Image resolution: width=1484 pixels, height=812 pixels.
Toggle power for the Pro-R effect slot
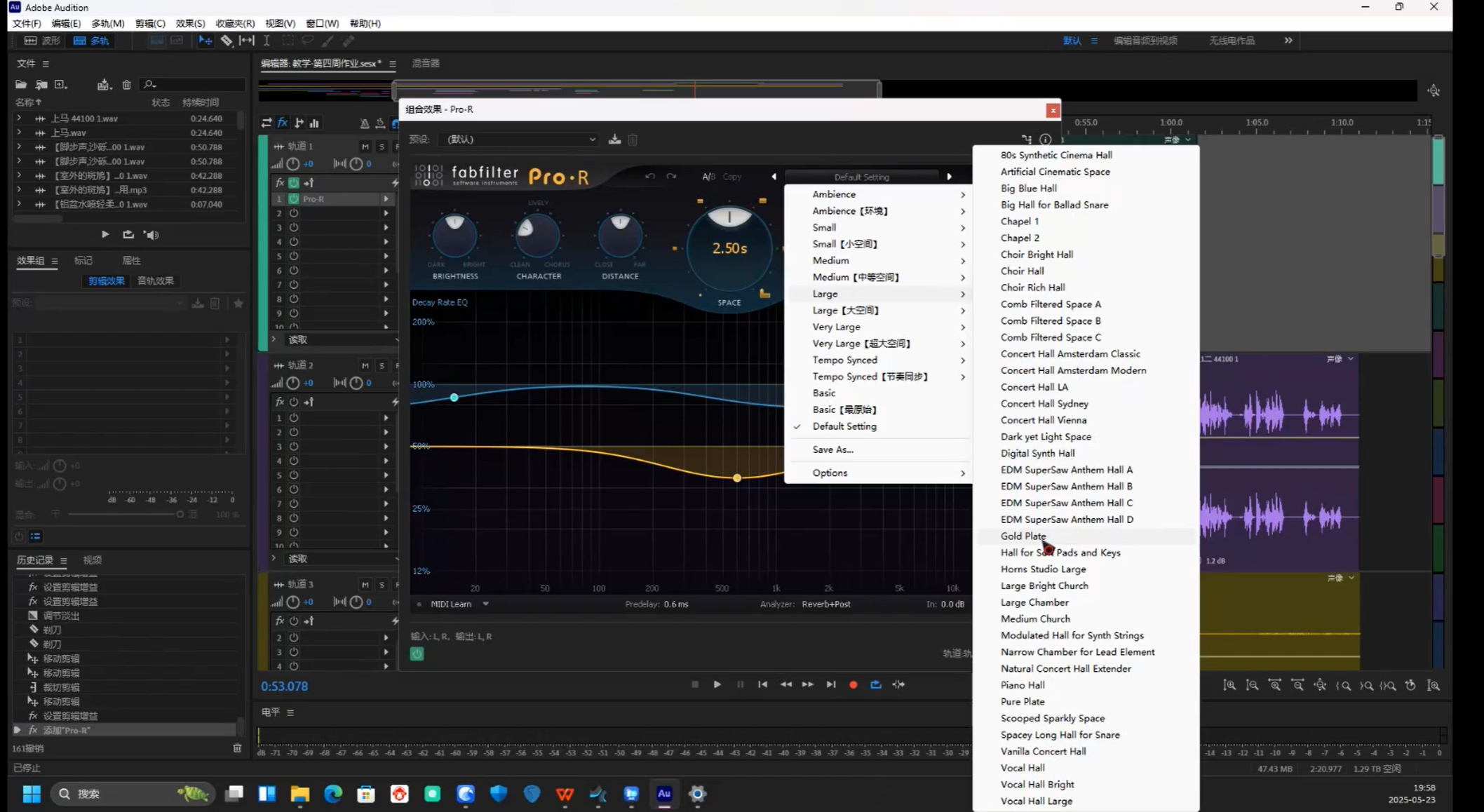point(294,199)
